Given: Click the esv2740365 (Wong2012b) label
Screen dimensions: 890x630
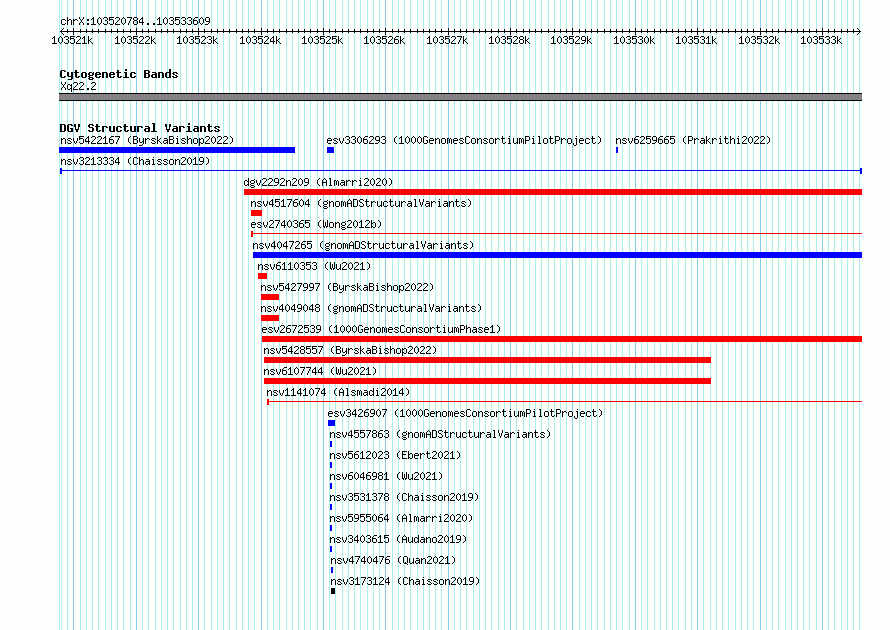Looking at the screenshot, I should pyautogui.click(x=316, y=224).
